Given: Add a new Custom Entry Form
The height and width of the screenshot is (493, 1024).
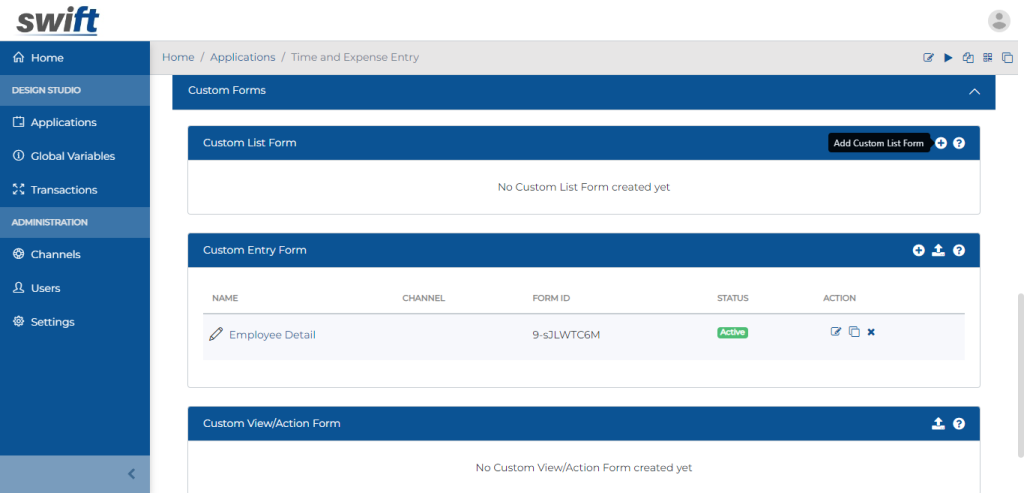Looking at the screenshot, I should point(918,250).
